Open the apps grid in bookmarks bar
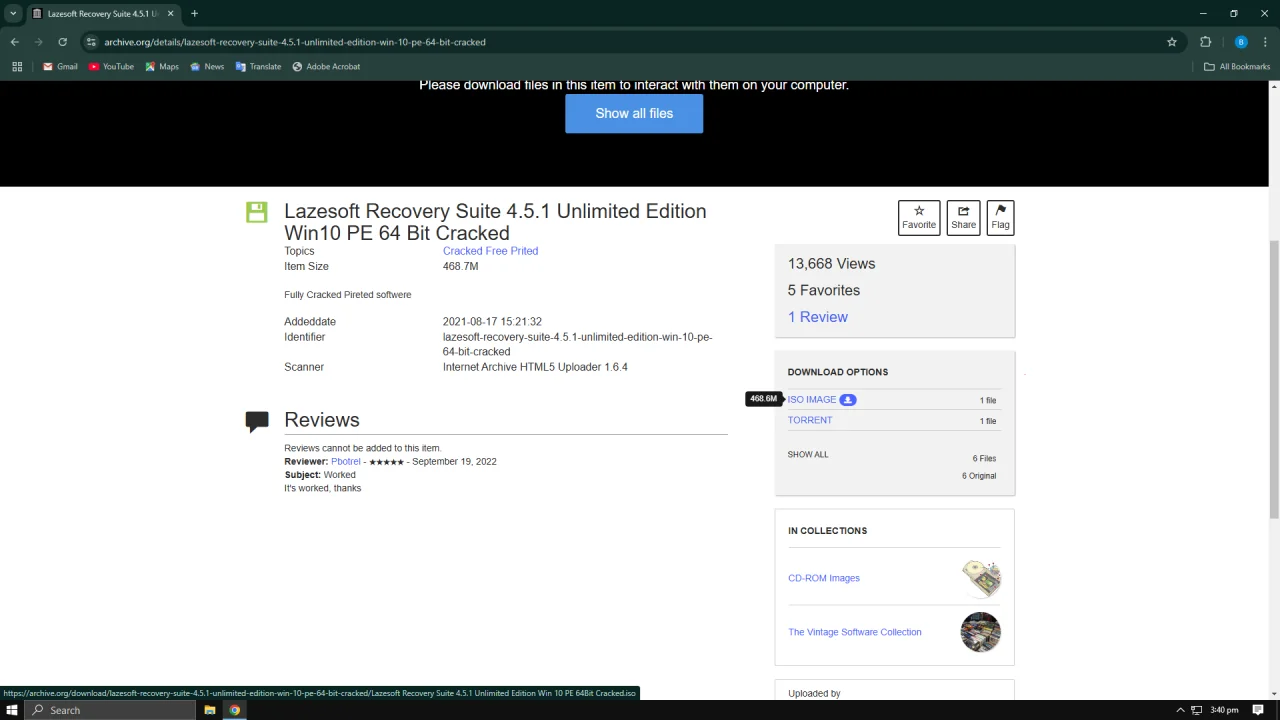1280x720 pixels. click(17, 67)
